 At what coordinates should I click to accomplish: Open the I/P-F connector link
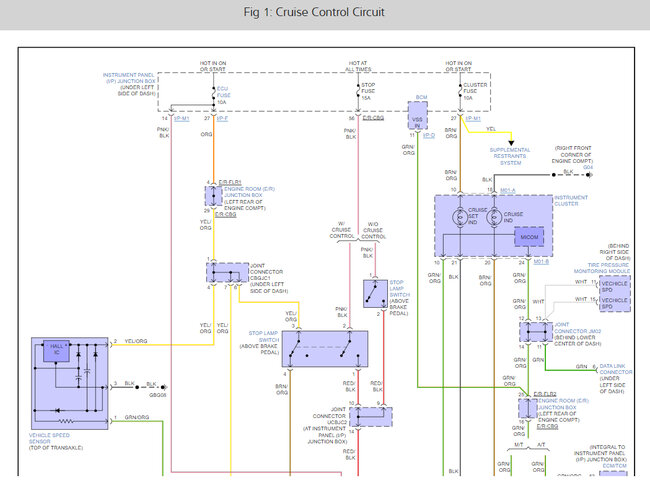tap(222, 119)
